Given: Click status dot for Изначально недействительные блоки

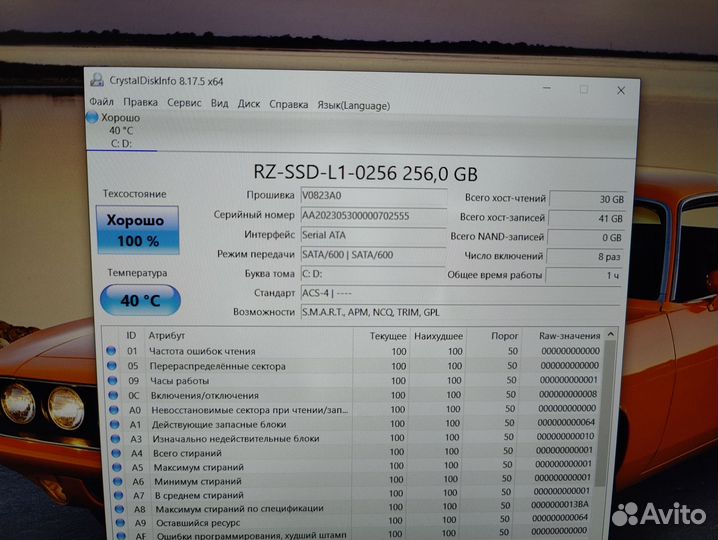Looking at the screenshot, I should tap(115, 438).
